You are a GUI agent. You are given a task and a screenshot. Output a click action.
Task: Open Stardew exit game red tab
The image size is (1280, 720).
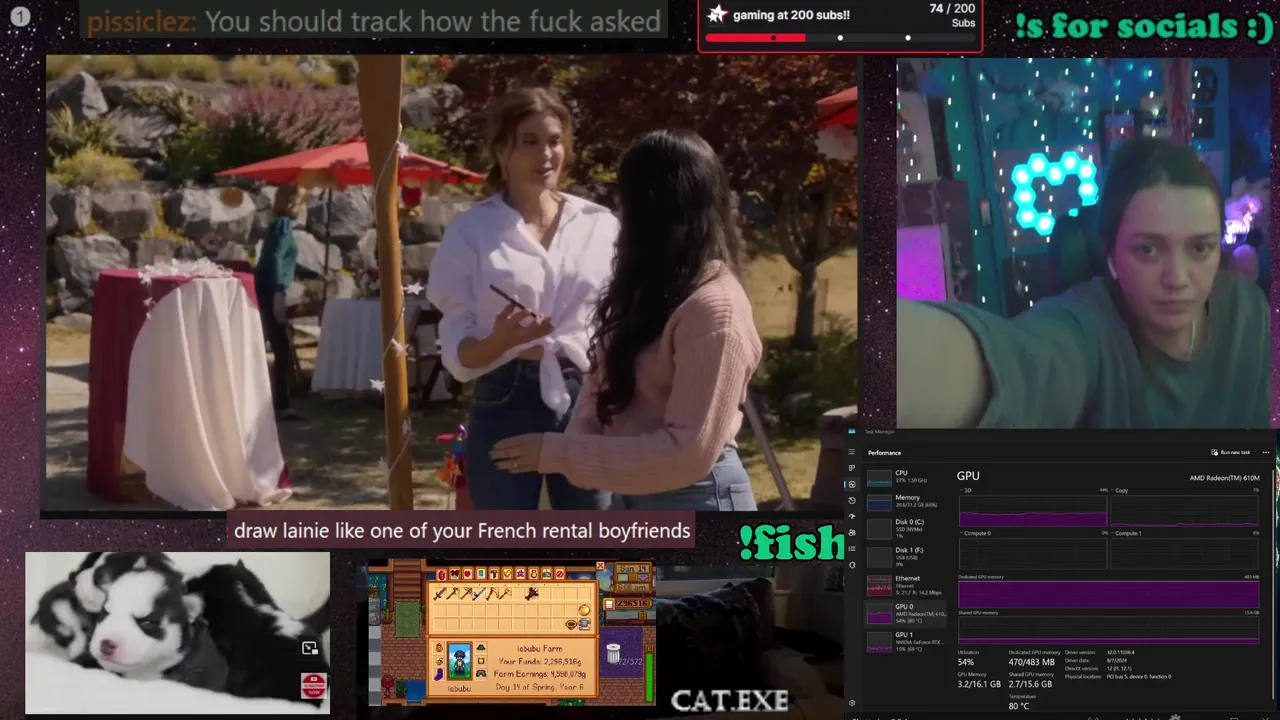(x=560, y=574)
